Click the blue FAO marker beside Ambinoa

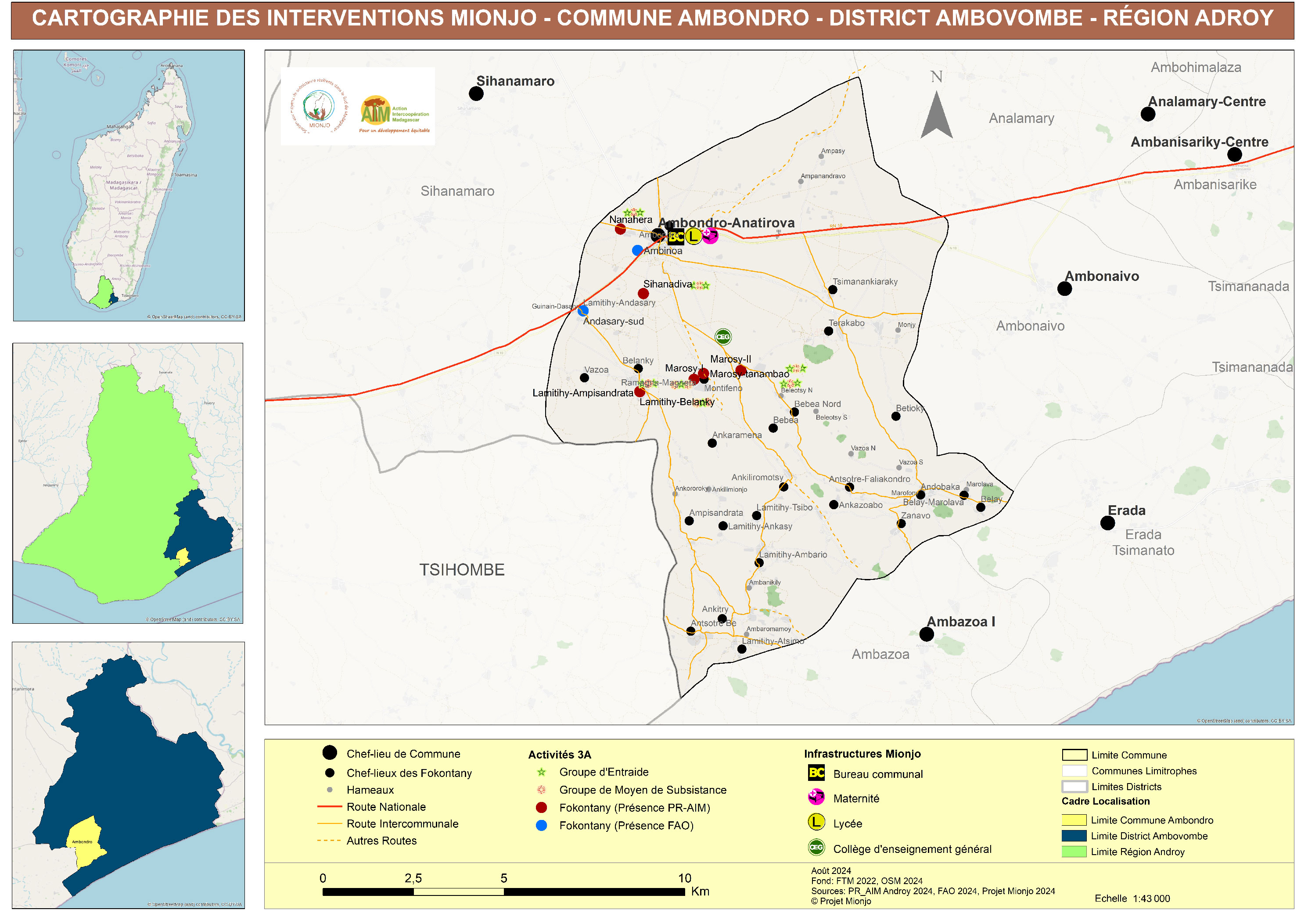[x=637, y=250]
